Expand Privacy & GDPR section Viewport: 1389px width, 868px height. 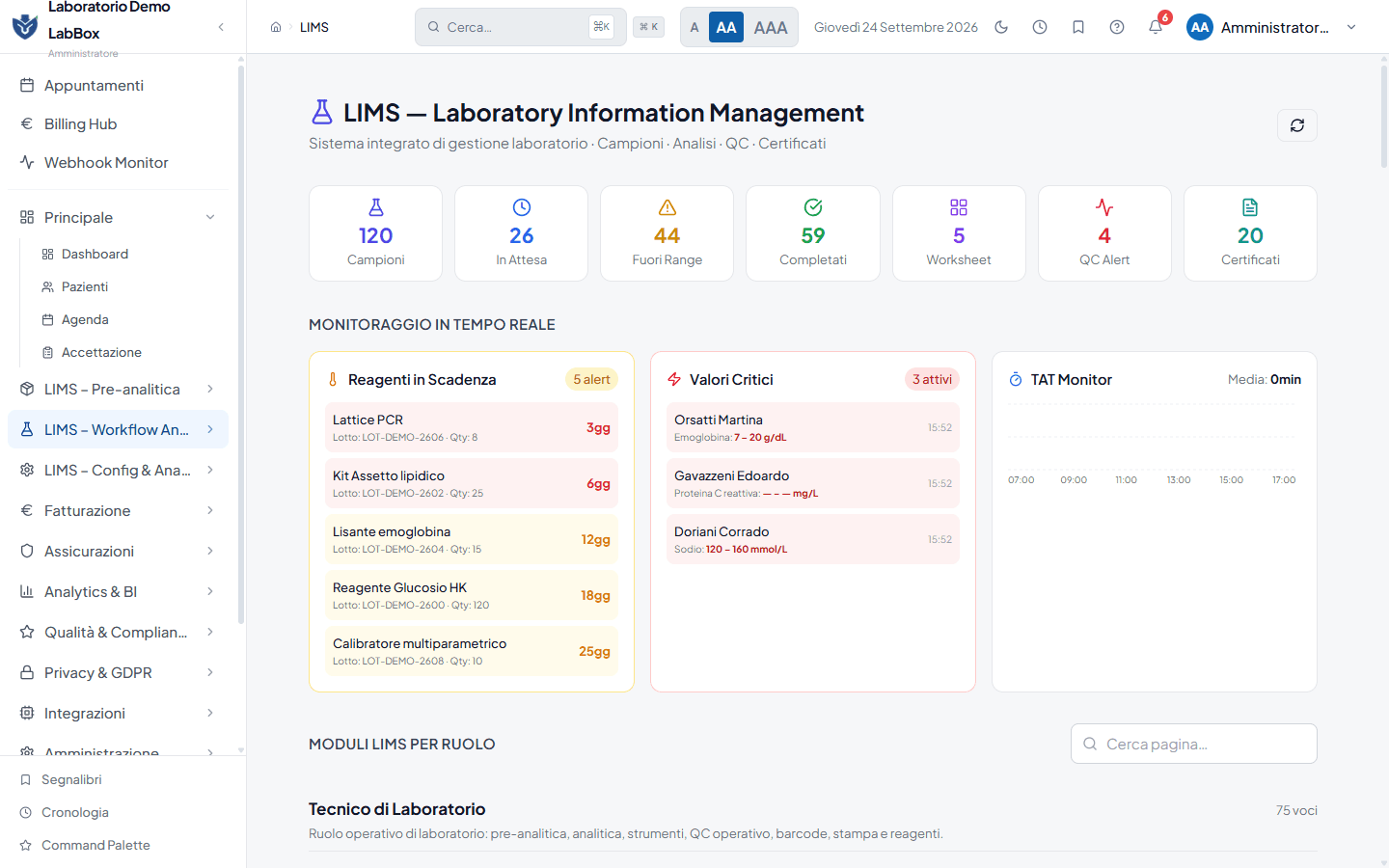(x=118, y=672)
